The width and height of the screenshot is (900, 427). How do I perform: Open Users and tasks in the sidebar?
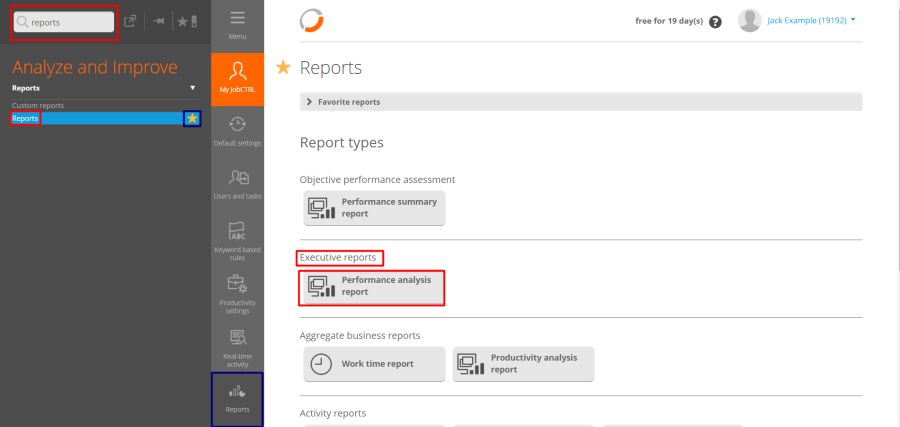pyautogui.click(x=237, y=184)
